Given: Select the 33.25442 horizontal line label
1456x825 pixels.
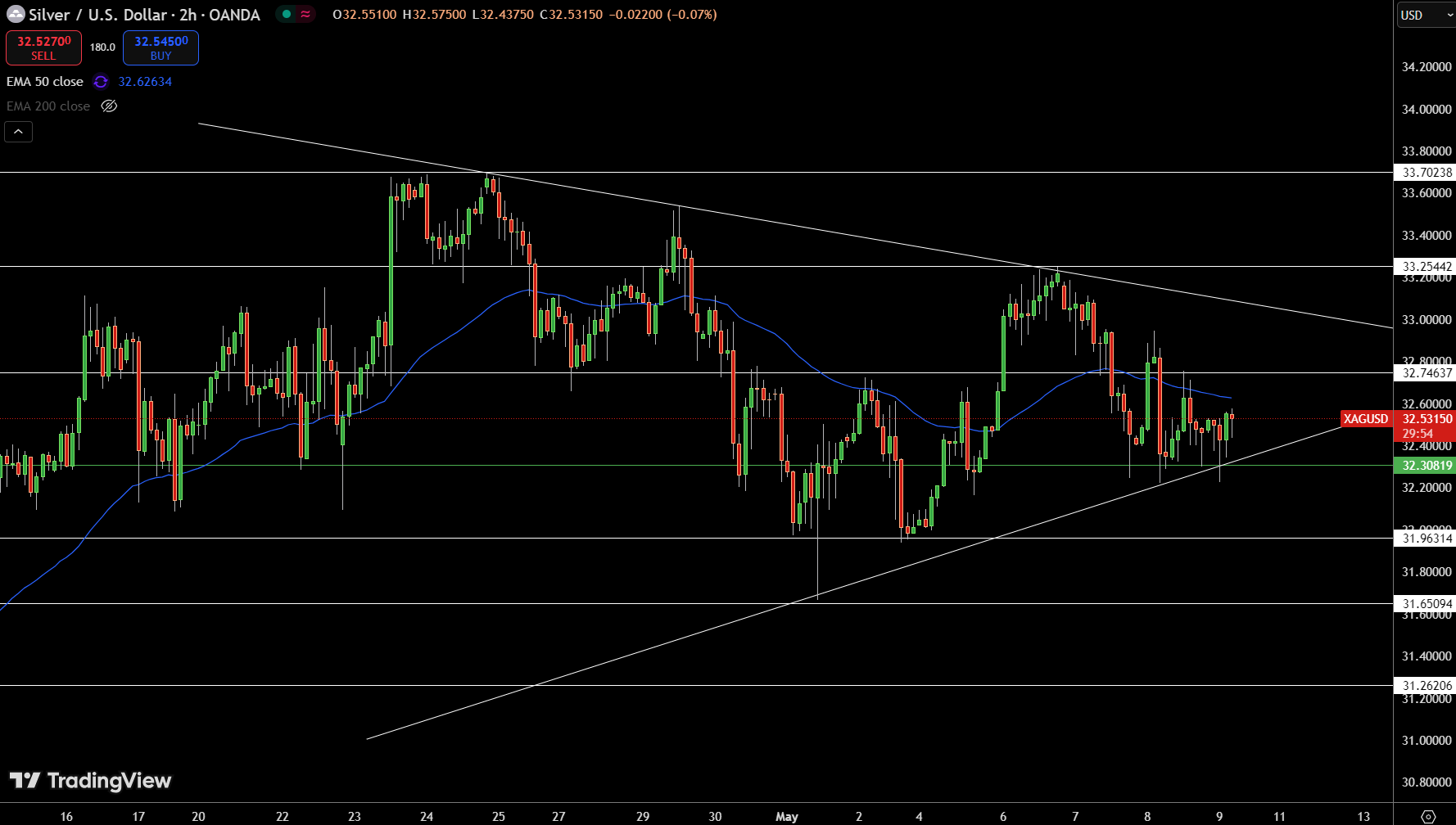Looking at the screenshot, I should click(x=1425, y=267).
